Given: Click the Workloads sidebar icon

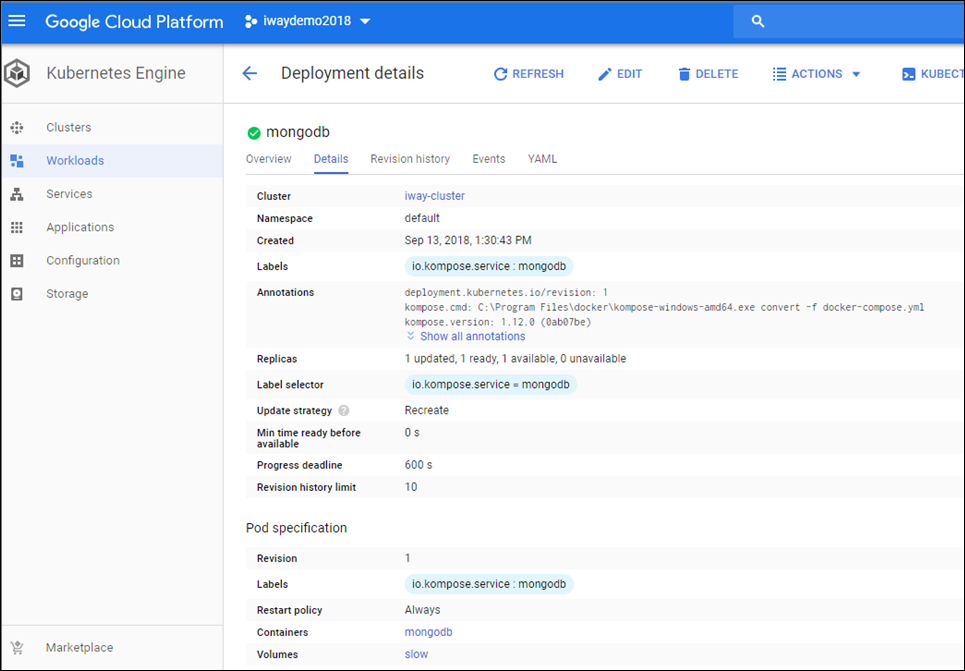Looking at the screenshot, I should click(x=17, y=161).
